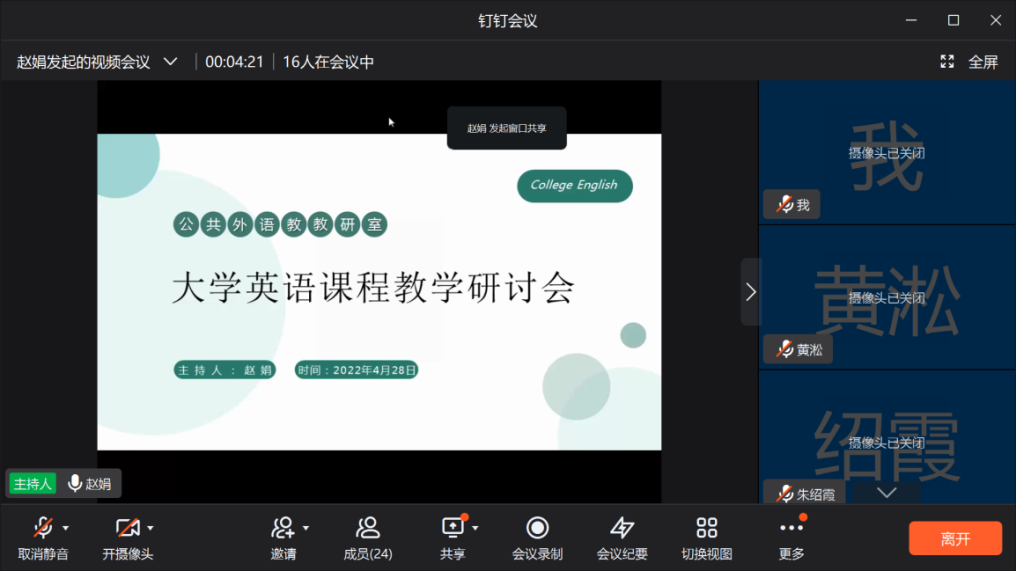Click the red leave (离开) button

(x=955, y=539)
